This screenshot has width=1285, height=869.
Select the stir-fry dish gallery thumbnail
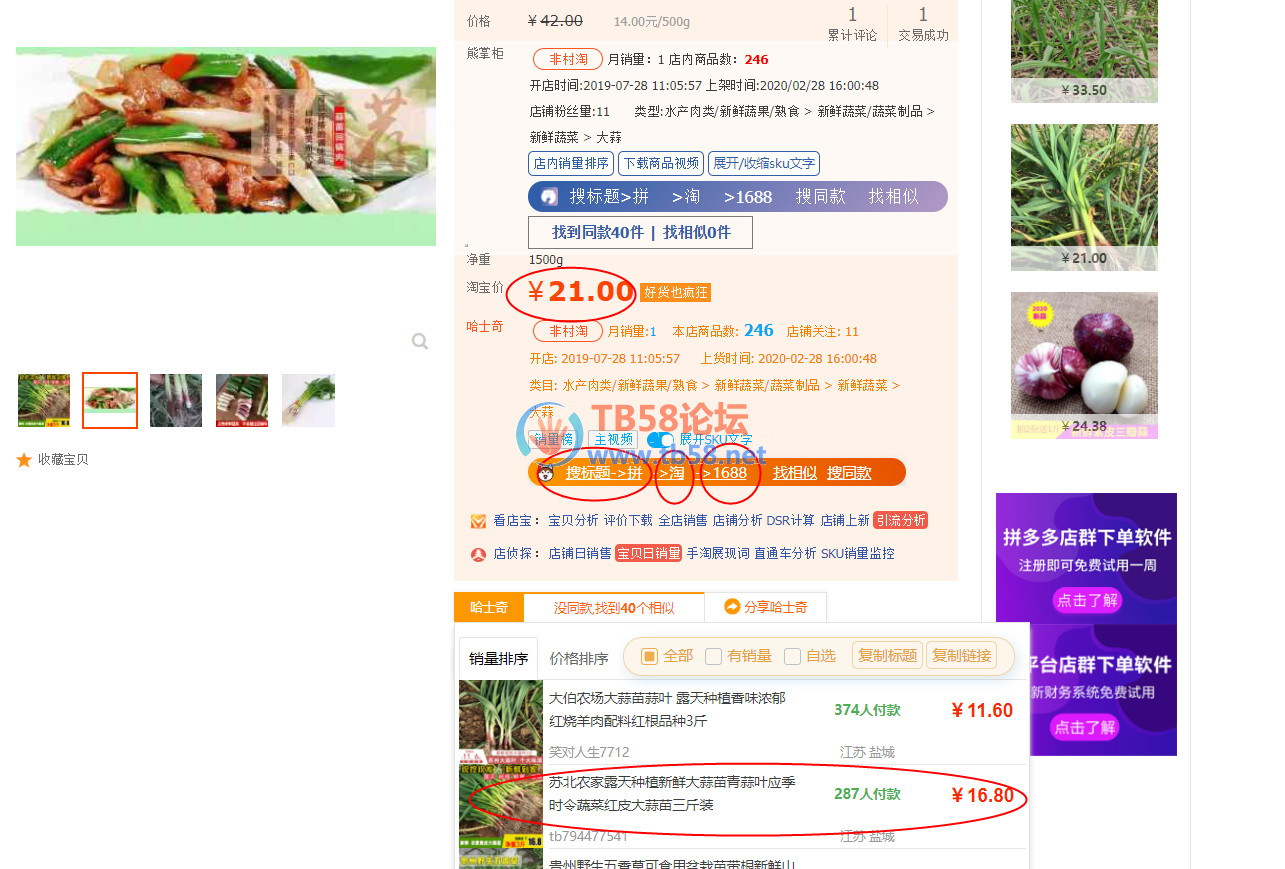pyautogui.click(x=110, y=401)
